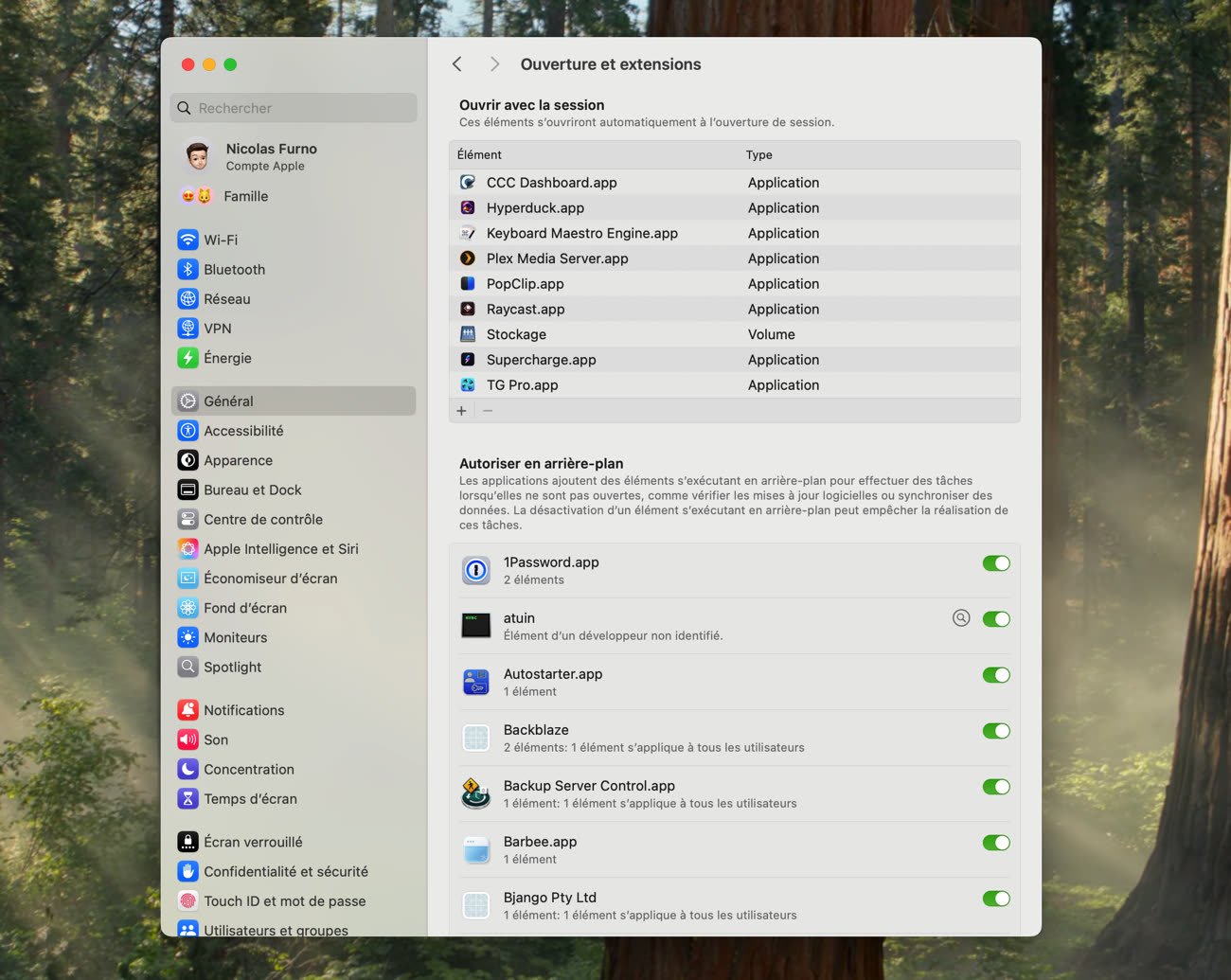This screenshot has width=1231, height=980.
Task: Open Apple Intelligence et Siri
Action: (x=294, y=548)
